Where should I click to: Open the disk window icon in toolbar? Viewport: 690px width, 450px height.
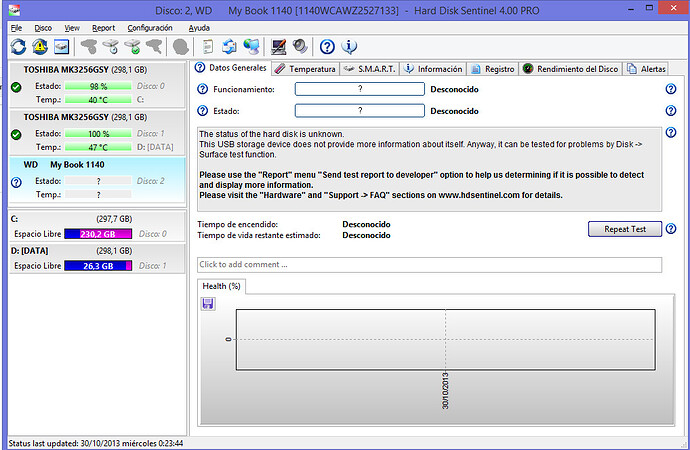[62, 47]
